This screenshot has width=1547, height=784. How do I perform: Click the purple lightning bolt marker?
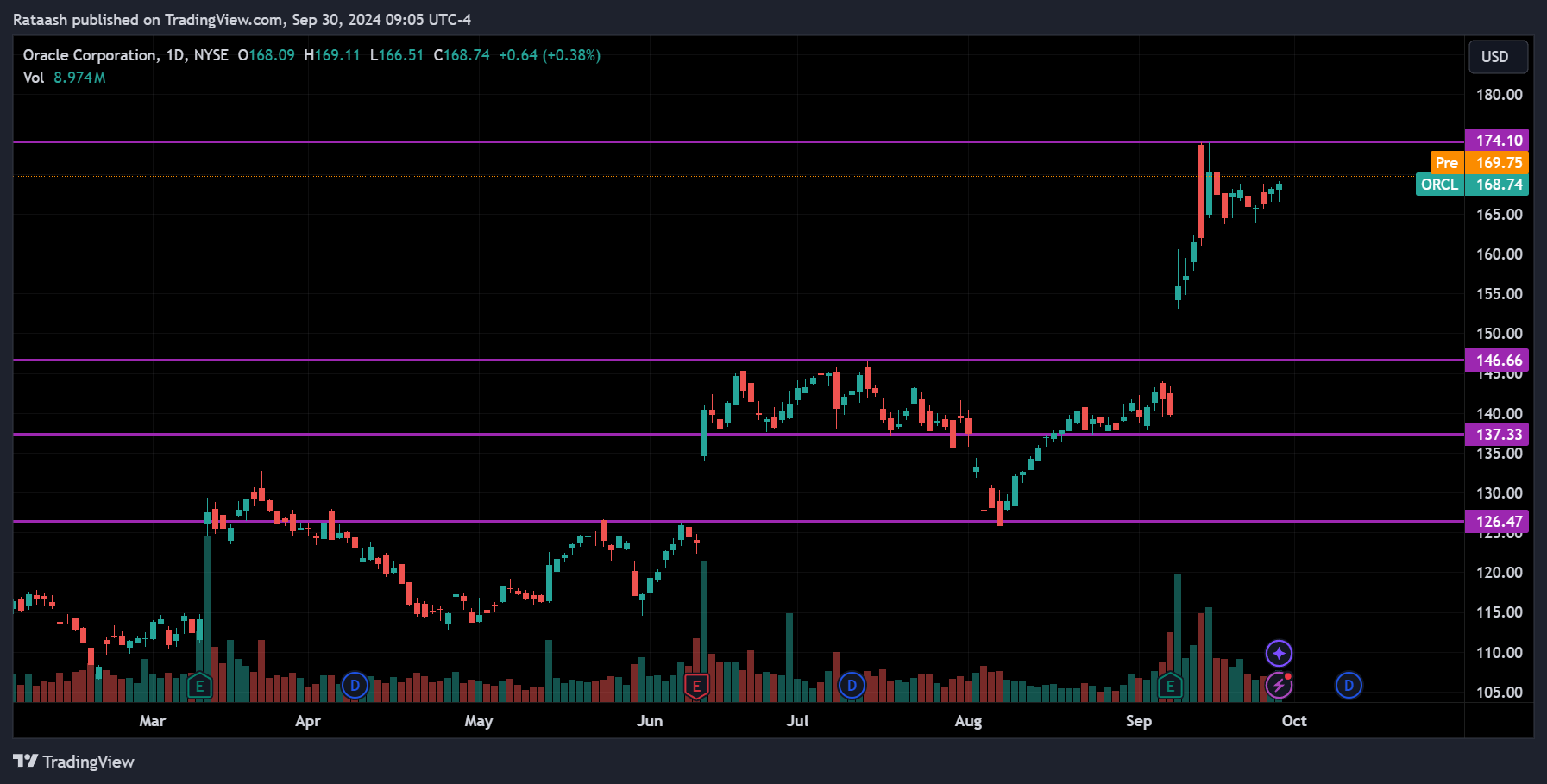coord(1279,686)
